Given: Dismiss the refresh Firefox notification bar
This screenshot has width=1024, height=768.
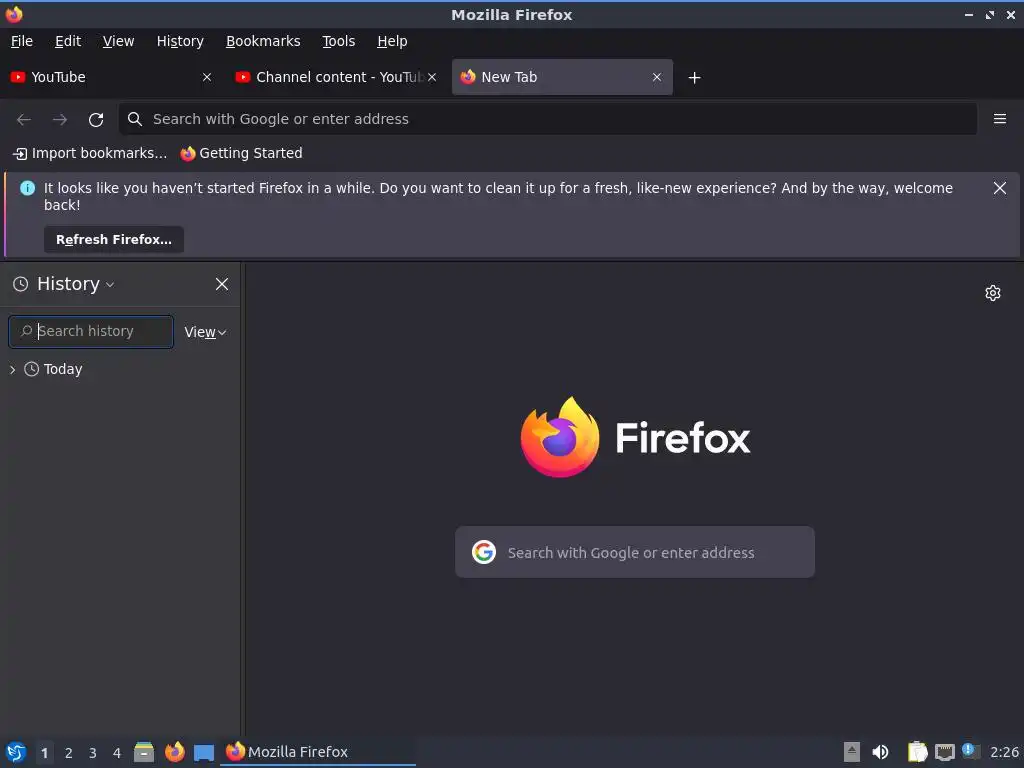Looking at the screenshot, I should point(999,188).
